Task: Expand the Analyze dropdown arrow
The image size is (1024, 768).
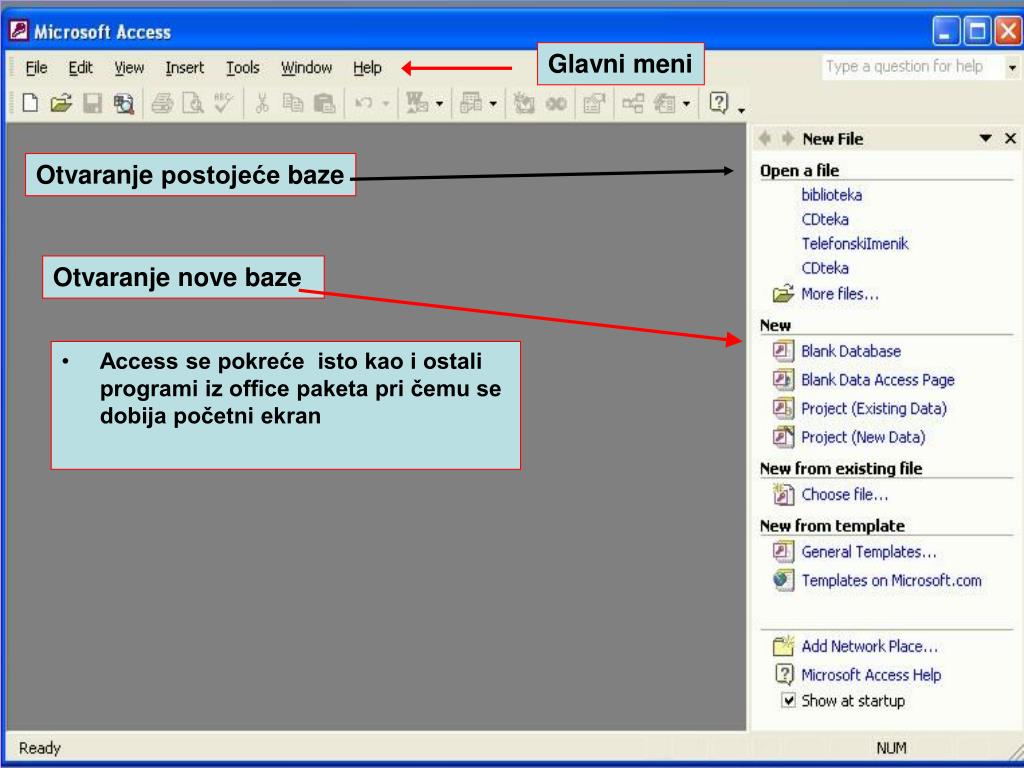Action: click(493, 103)
